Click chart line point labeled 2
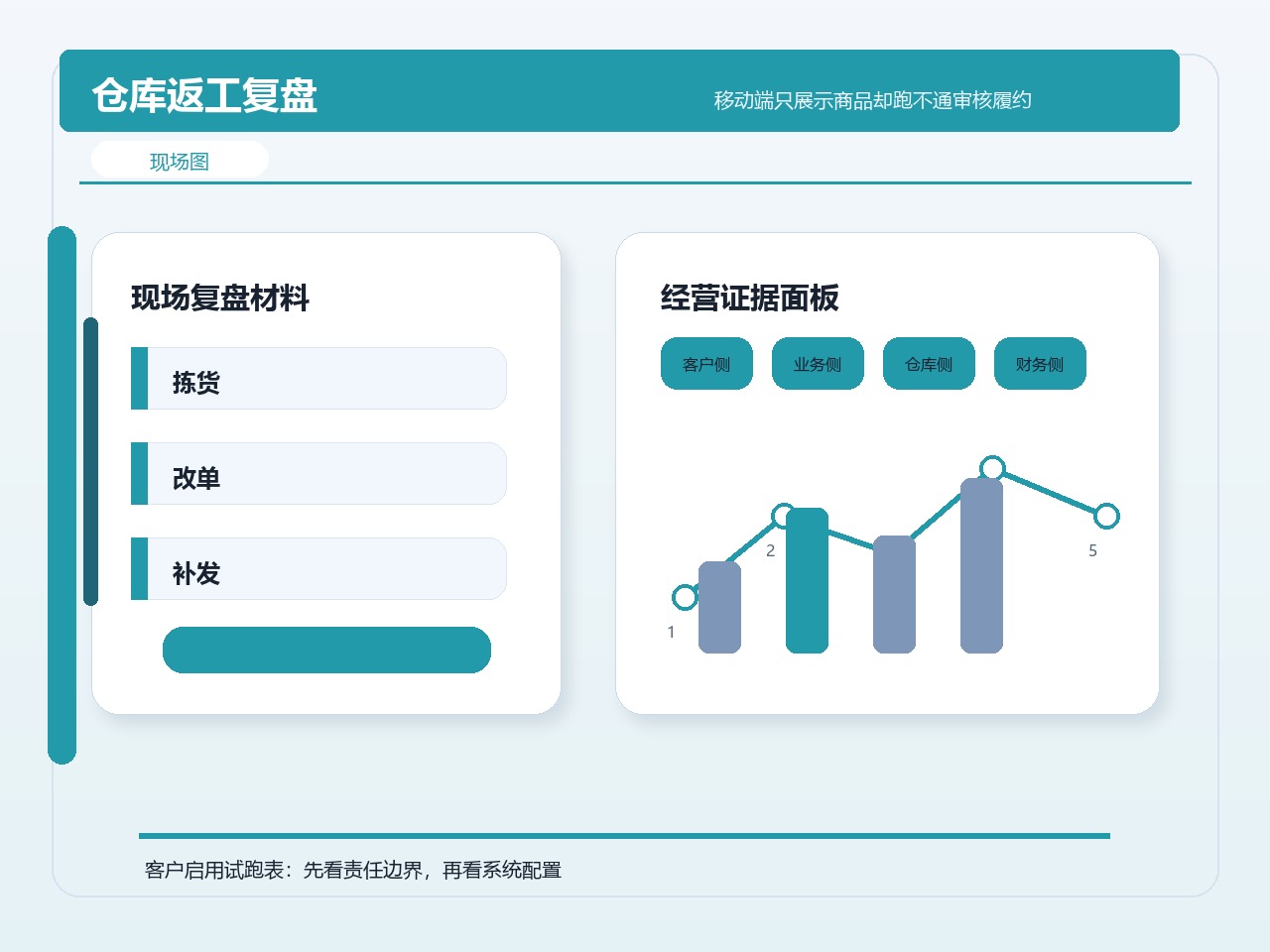The width and height of the screenshot is (1270, 952). point(784,516)
